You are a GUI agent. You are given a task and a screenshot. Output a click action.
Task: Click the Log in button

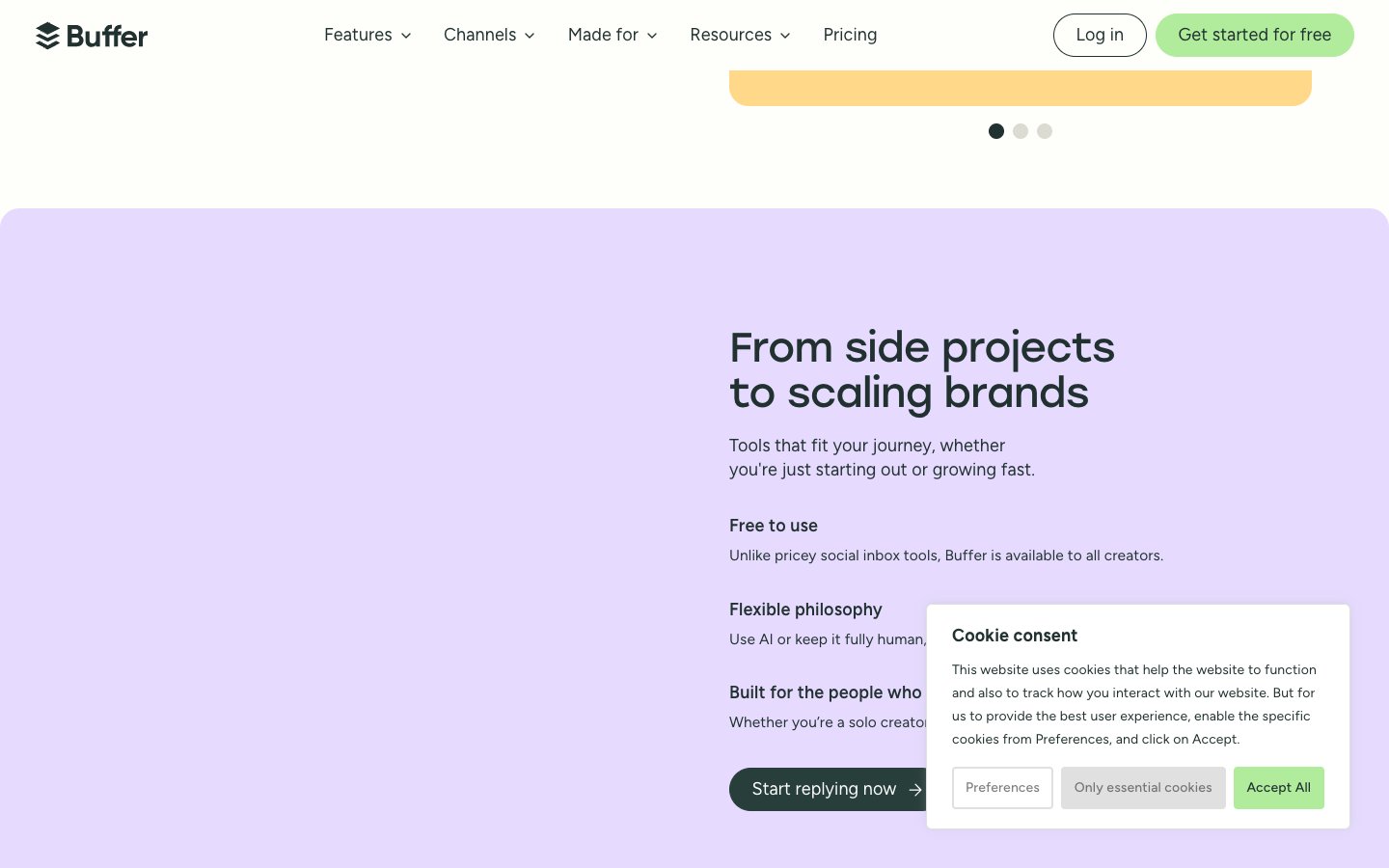click(1100, 35)
